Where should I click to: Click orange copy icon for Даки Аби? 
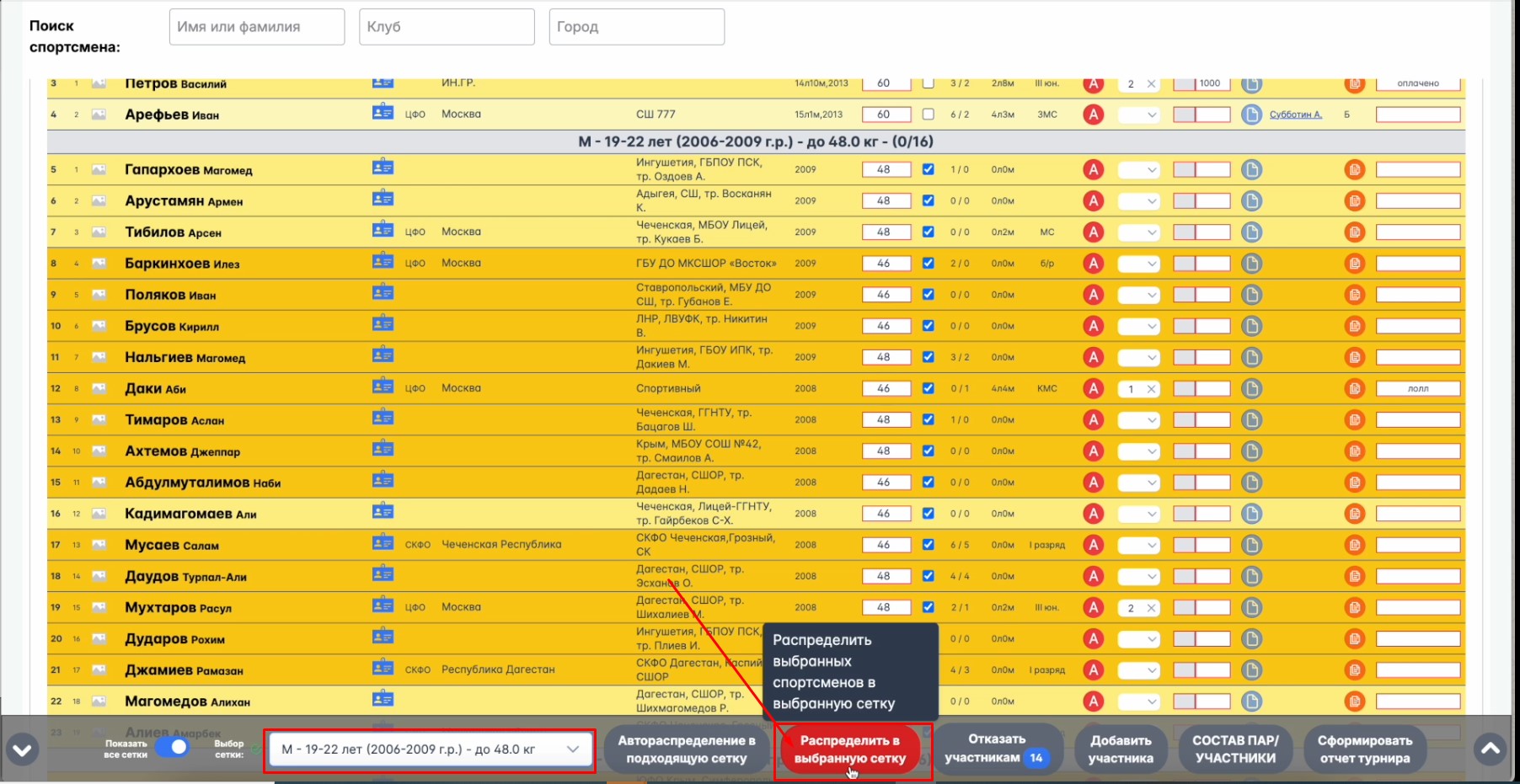pos(1354,389)
